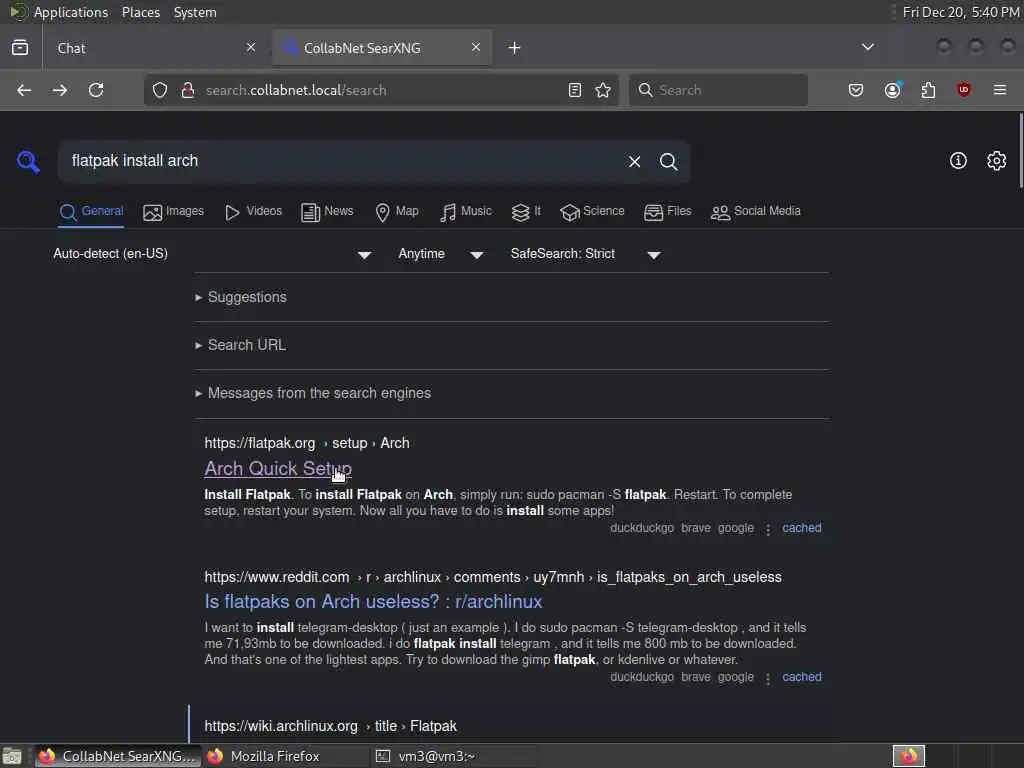1024x768 pixels.
Task: Open a new browser tab
Action: [x=515, y=48]
